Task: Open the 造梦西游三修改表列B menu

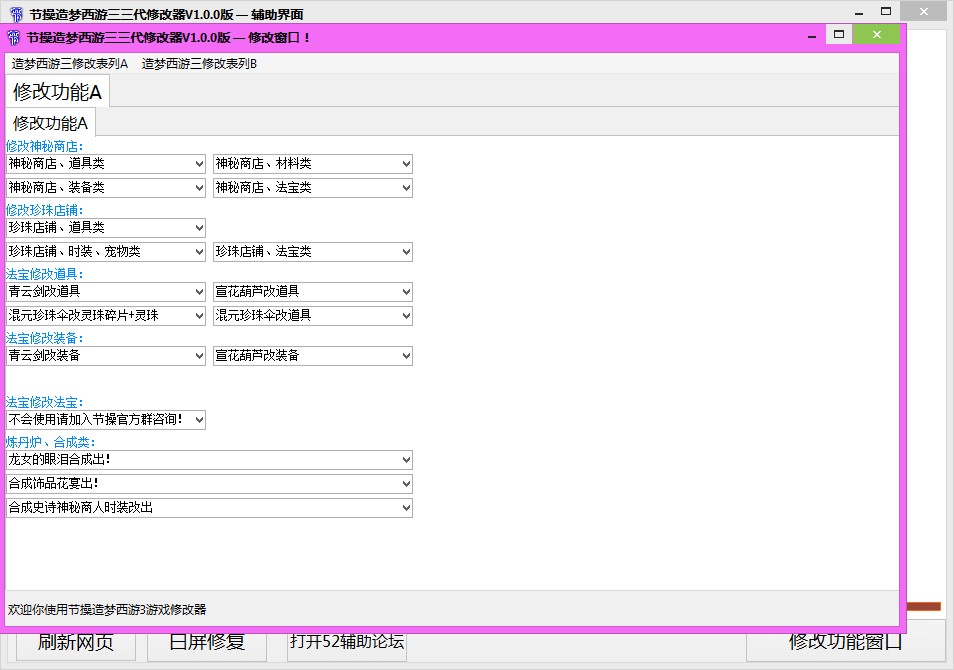Action: 199,63
